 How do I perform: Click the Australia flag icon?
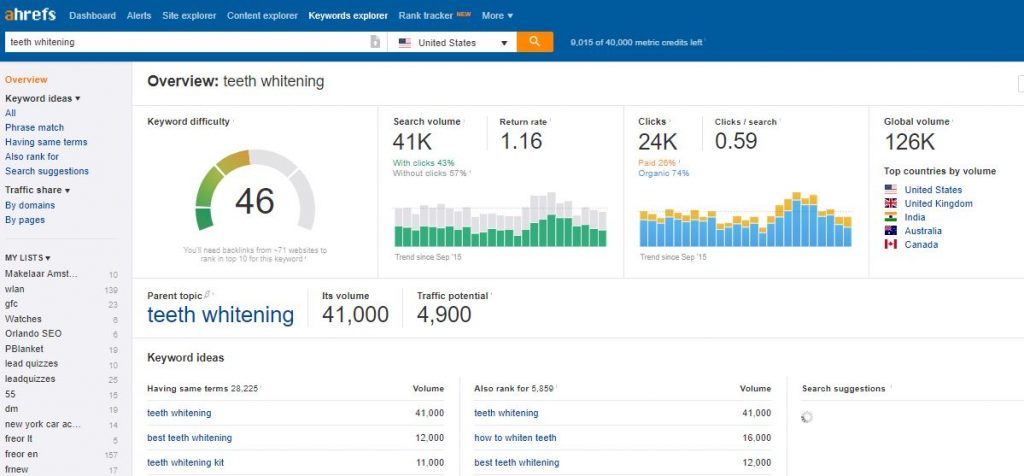coord(891,230)
